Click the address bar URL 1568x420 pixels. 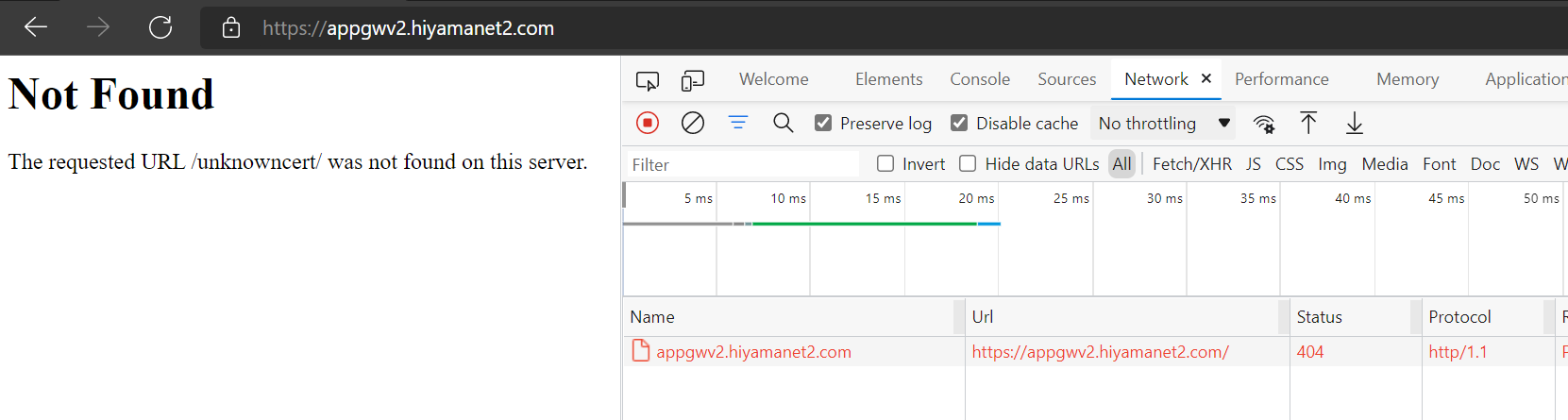pyautogui.click(x=408, y=28)
